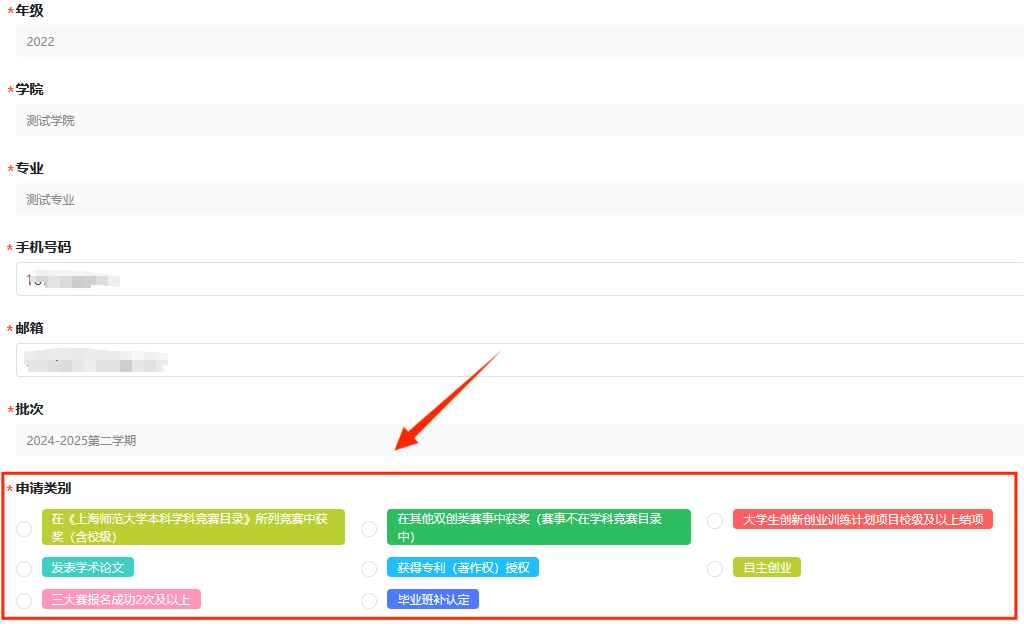Pick radio button for 在其他双创类赛事中获奖

coord(369,528)
